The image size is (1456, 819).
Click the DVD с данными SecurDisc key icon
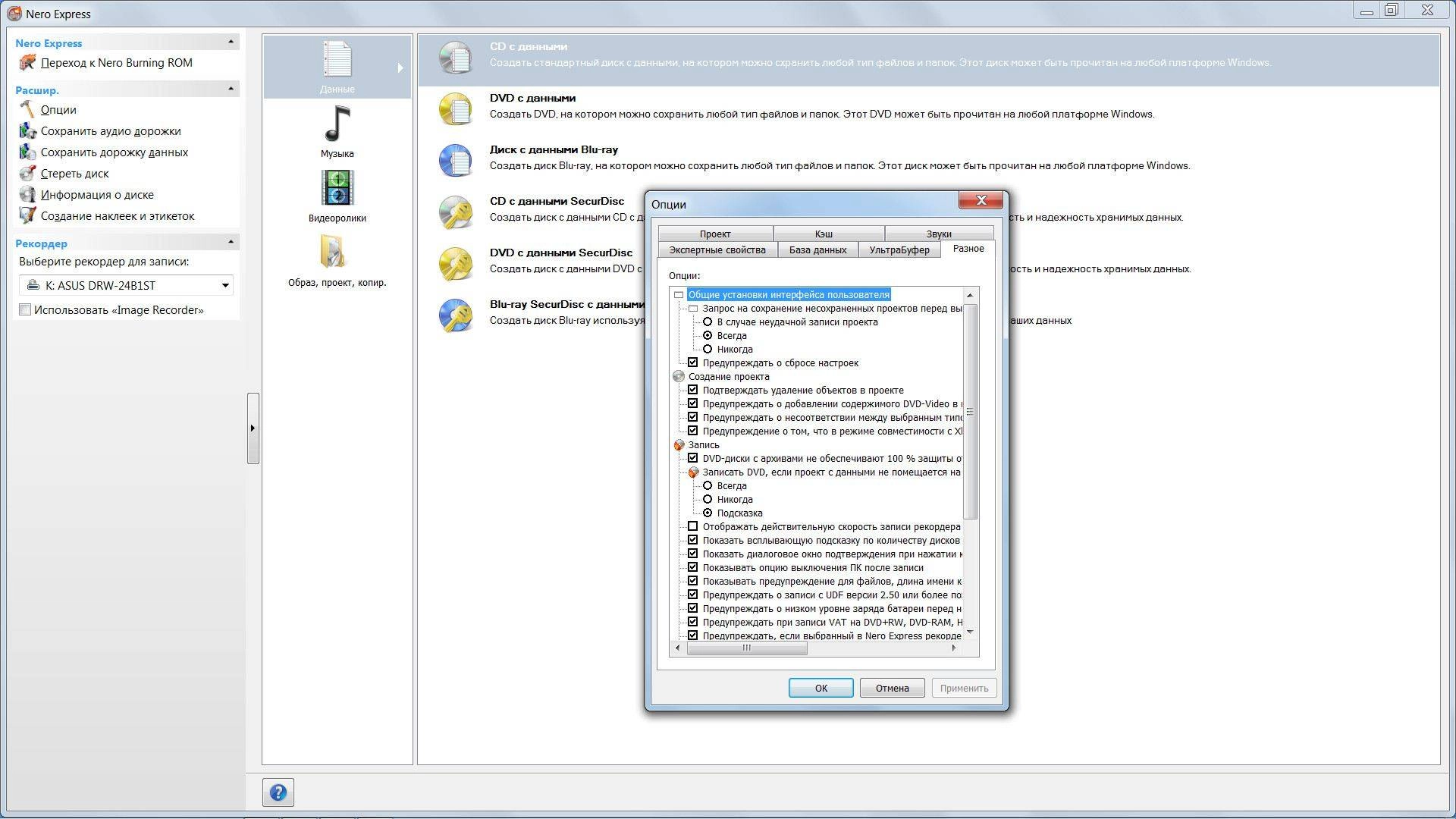point(455,264)
